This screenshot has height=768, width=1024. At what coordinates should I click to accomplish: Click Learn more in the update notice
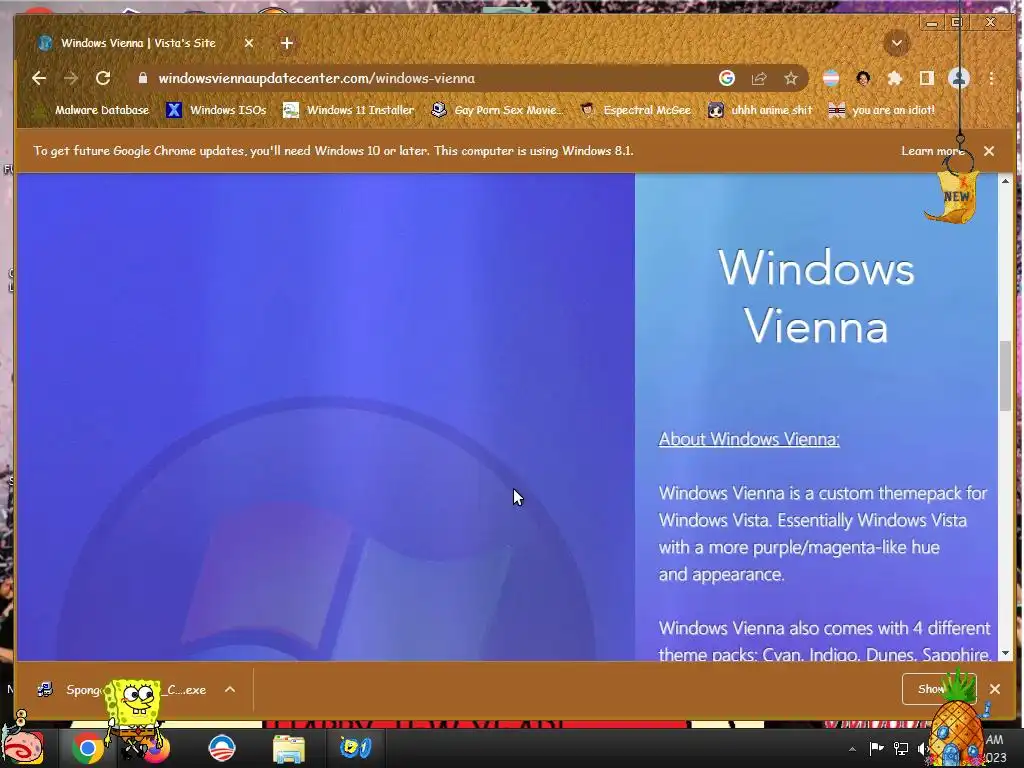932,151
